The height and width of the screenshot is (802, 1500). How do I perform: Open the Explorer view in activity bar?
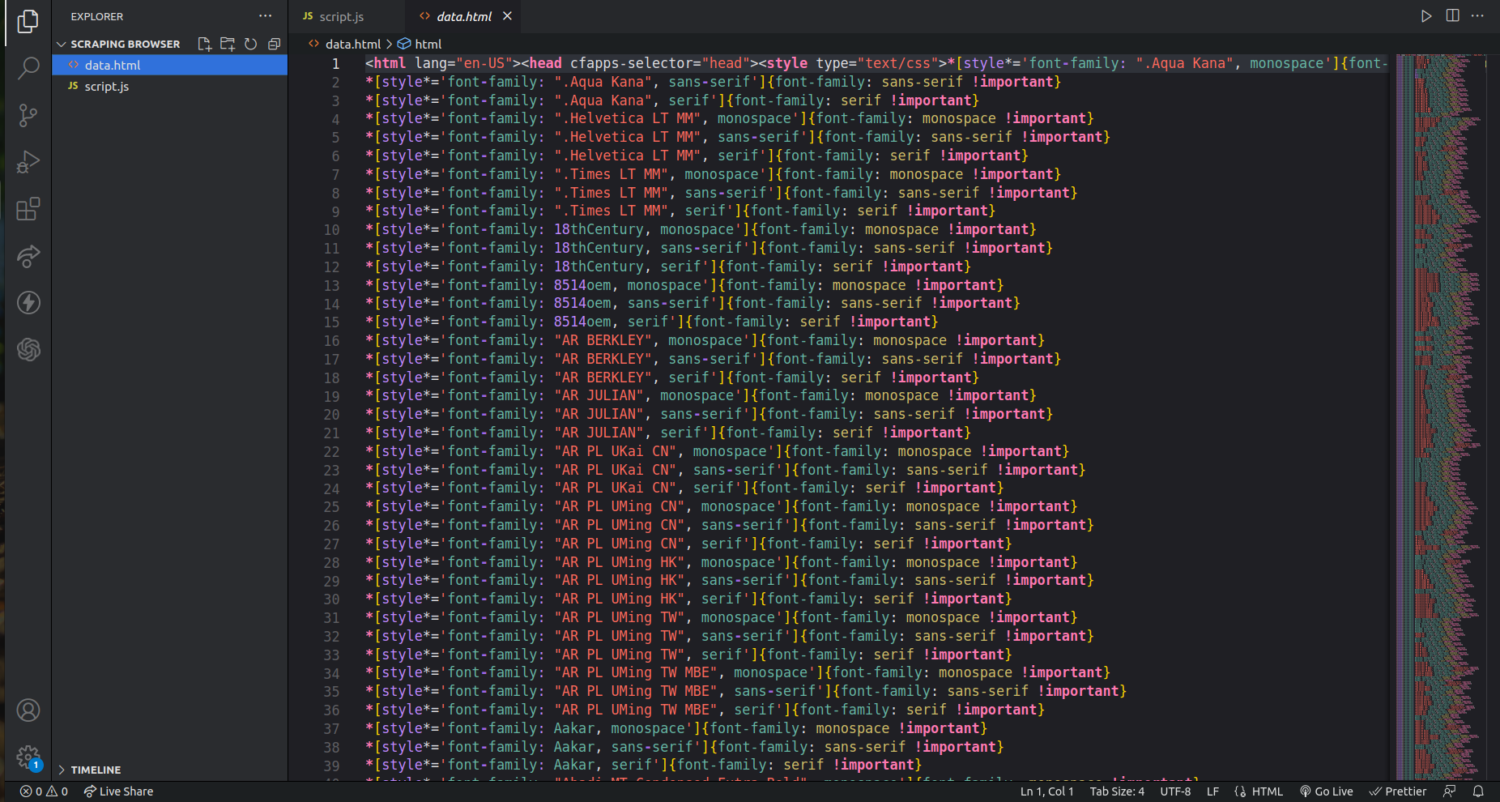(28, 21)
